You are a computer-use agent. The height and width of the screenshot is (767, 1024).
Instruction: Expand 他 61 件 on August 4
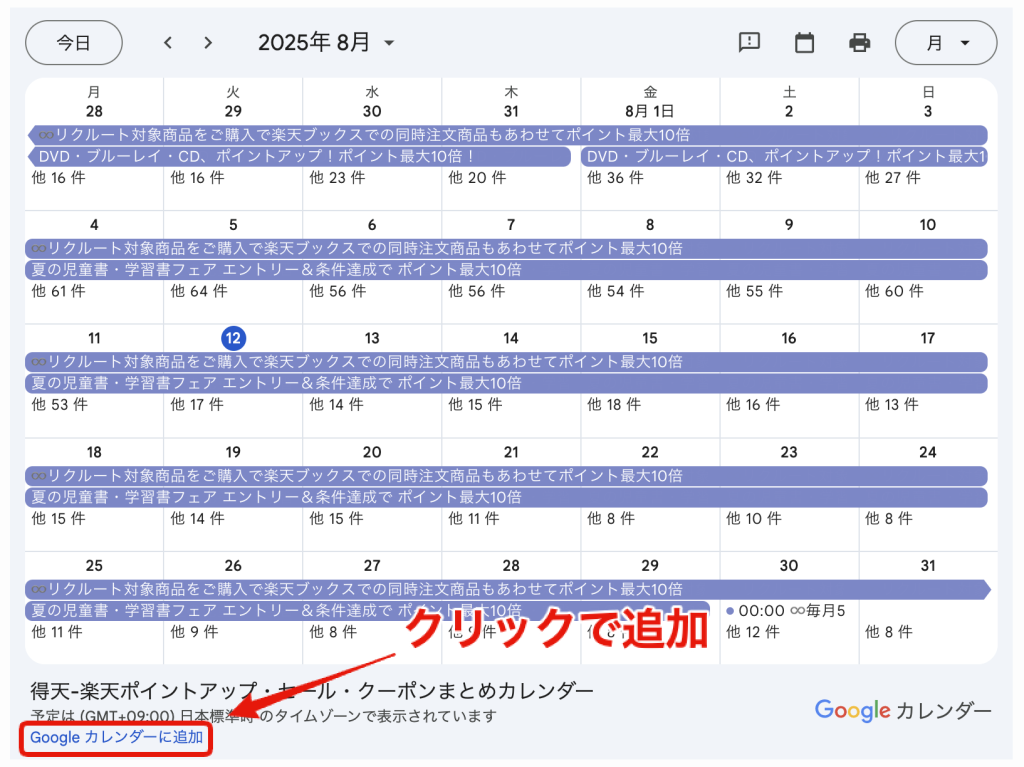(x=58, y=291)
